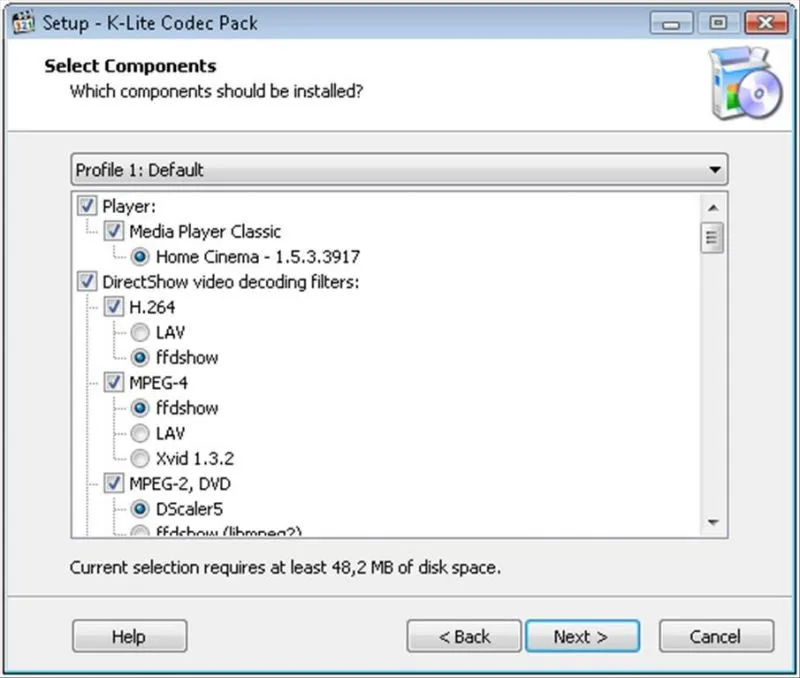The image size is (800, 678).
Task: Click the 'Media Player Classic' label
Action: click(205, 232)
